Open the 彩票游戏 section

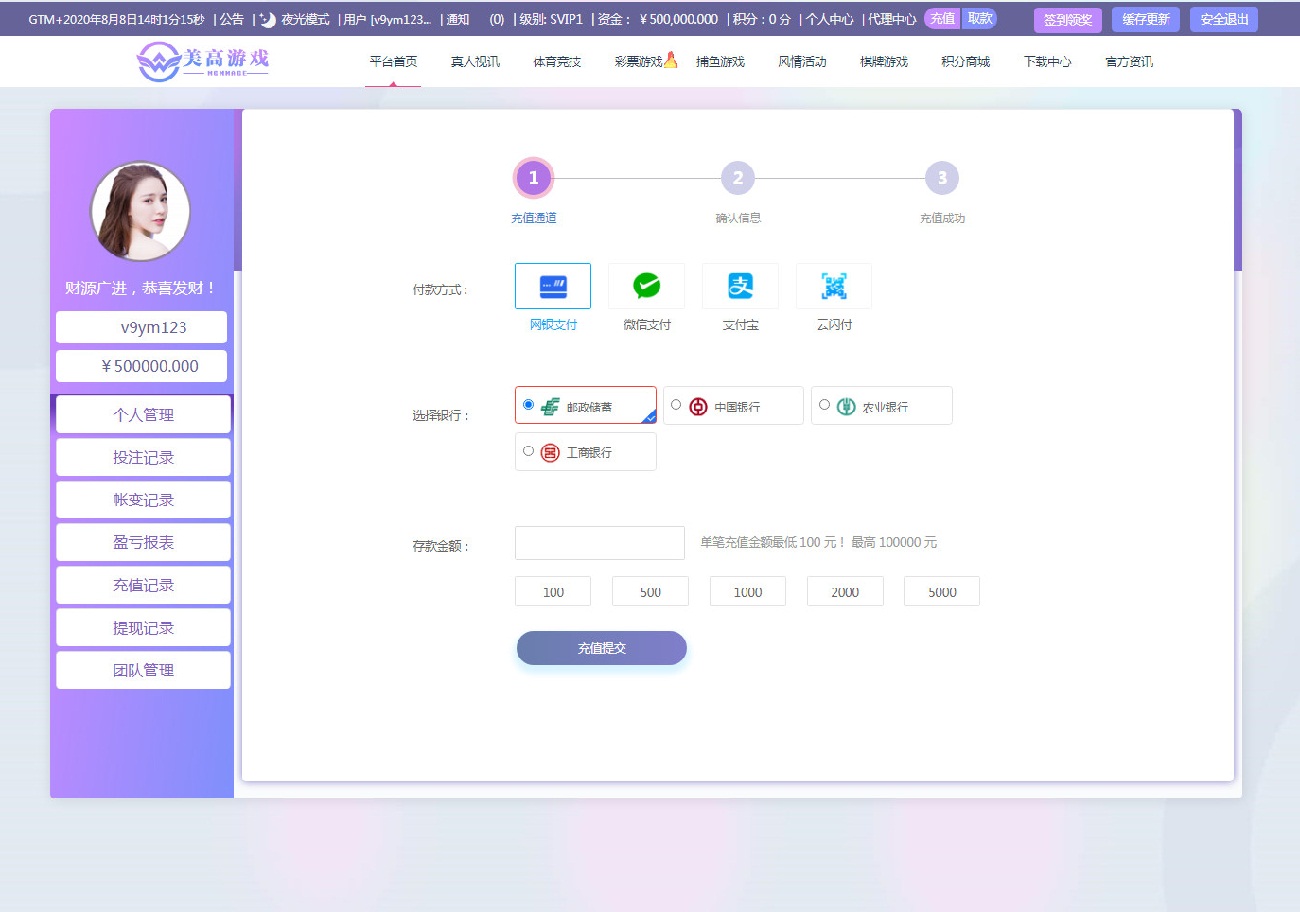pyautogui.click(x=638, y=61)
